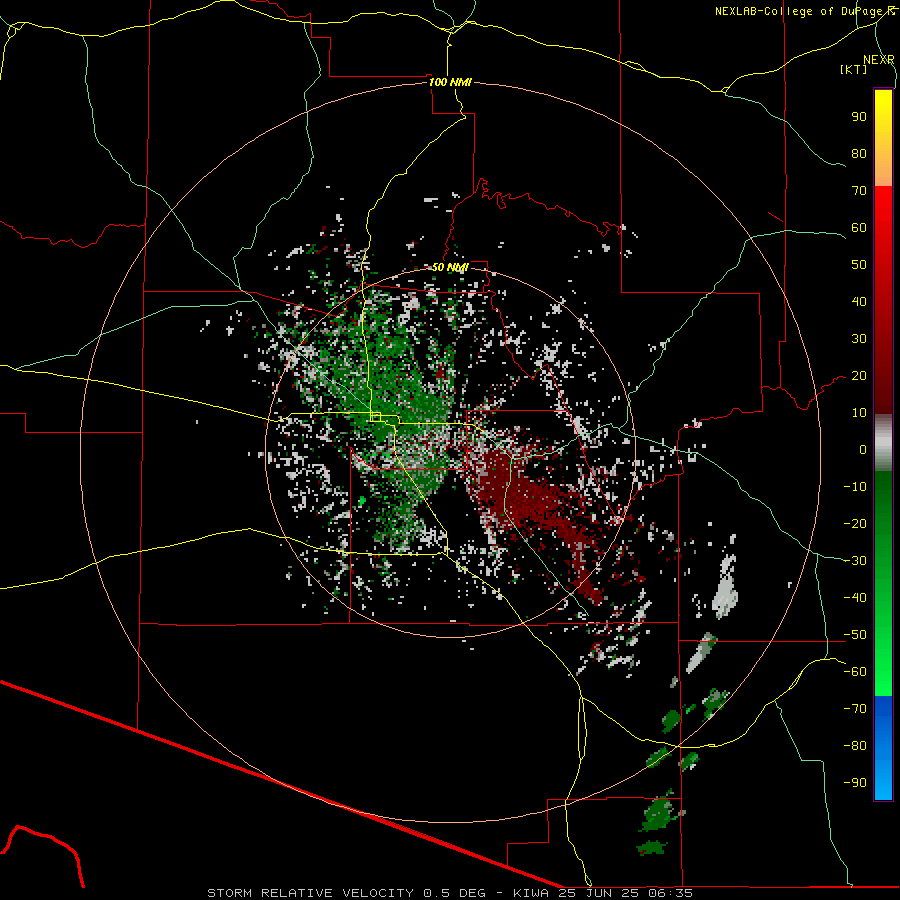The height and width of the screenshot is (900, 900).
Task: Click the -70 scale value
Action: (x=855, y=709)
